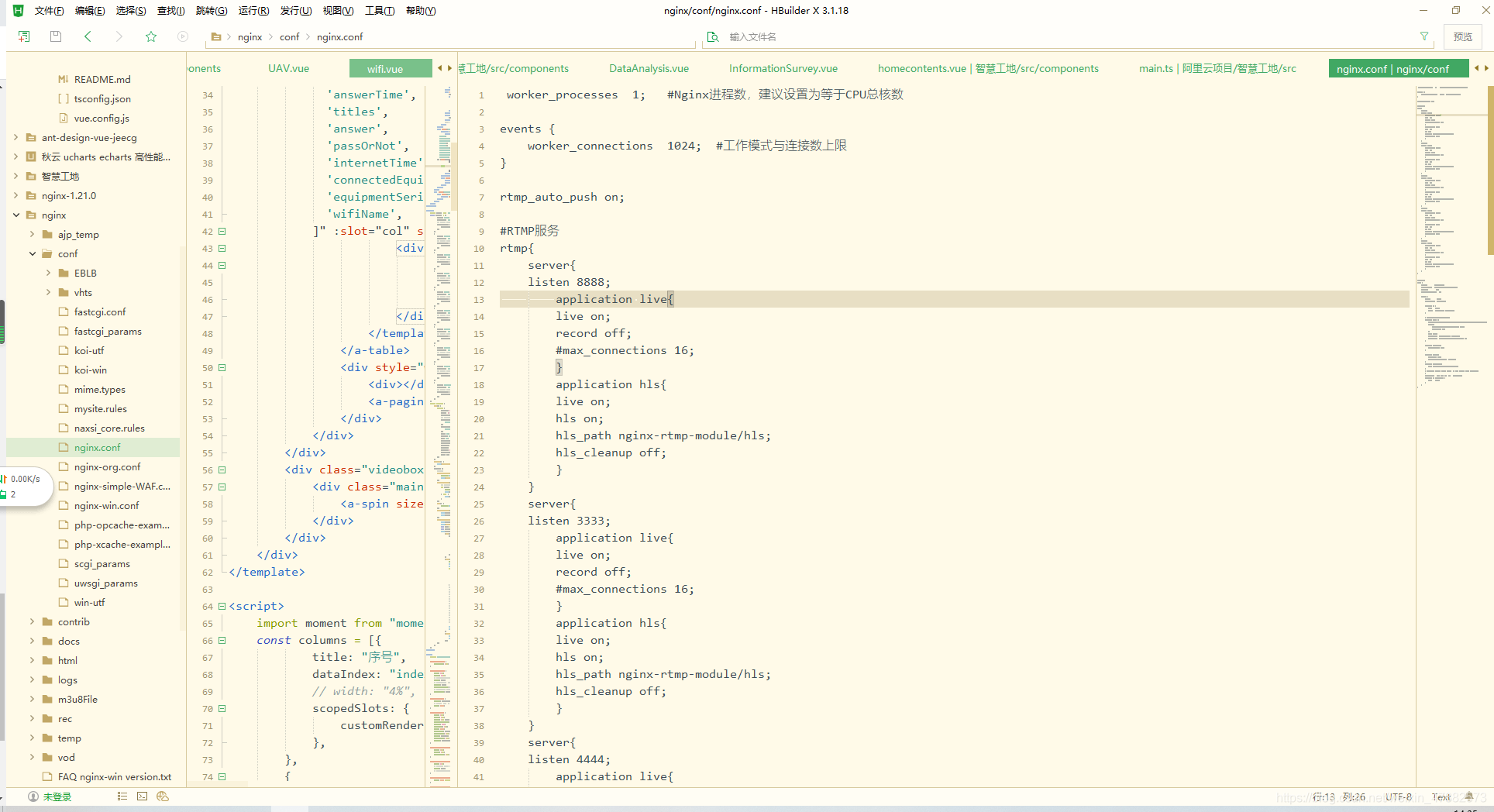This screenshot has height=812, width=1494.
Task: Click the 未登录 login link
Action: click(x=57, y=797)
